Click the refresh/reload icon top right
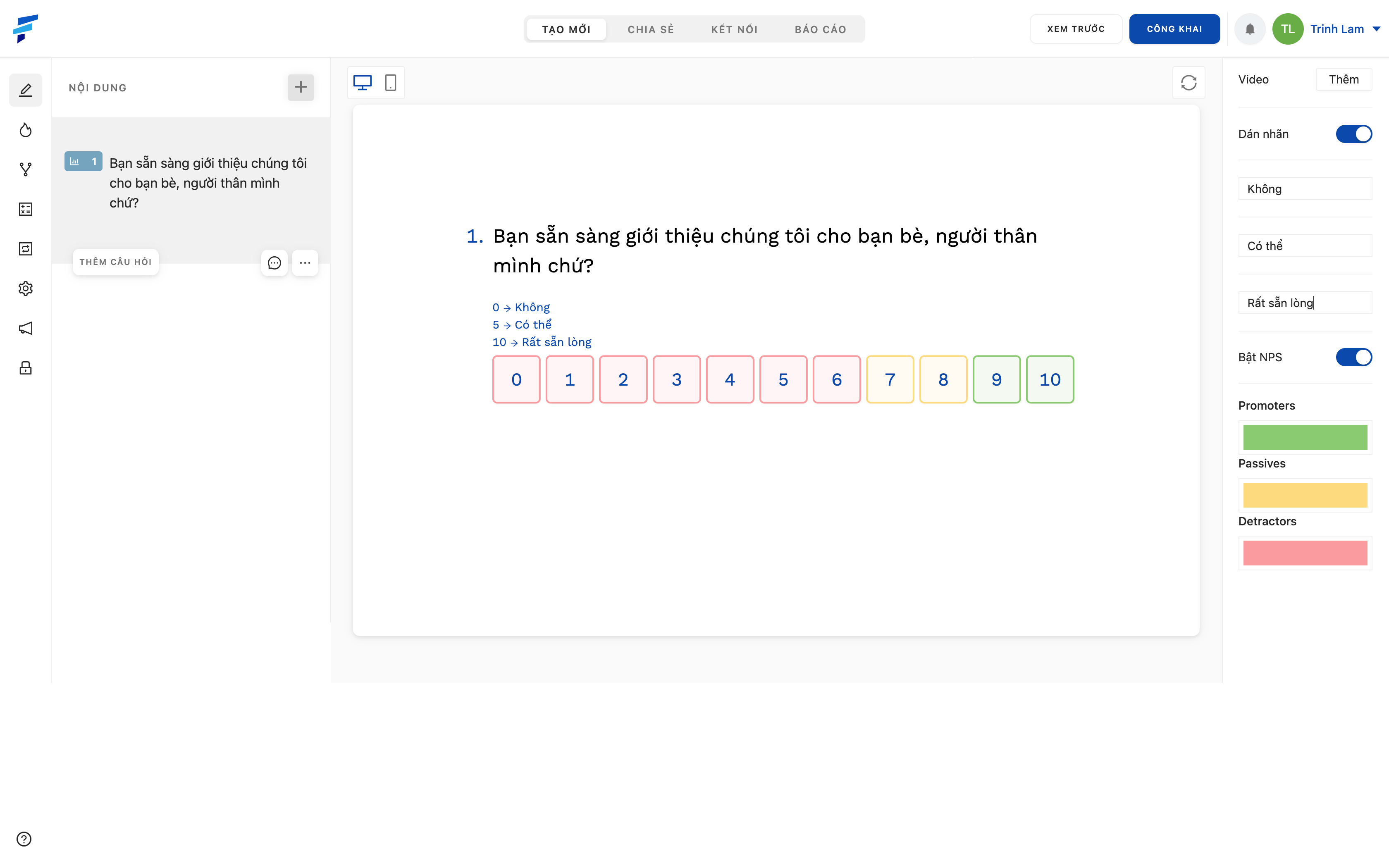The width and height of the screenshot is (1389, 868). pyautogui.click(x=1189, y=82)
